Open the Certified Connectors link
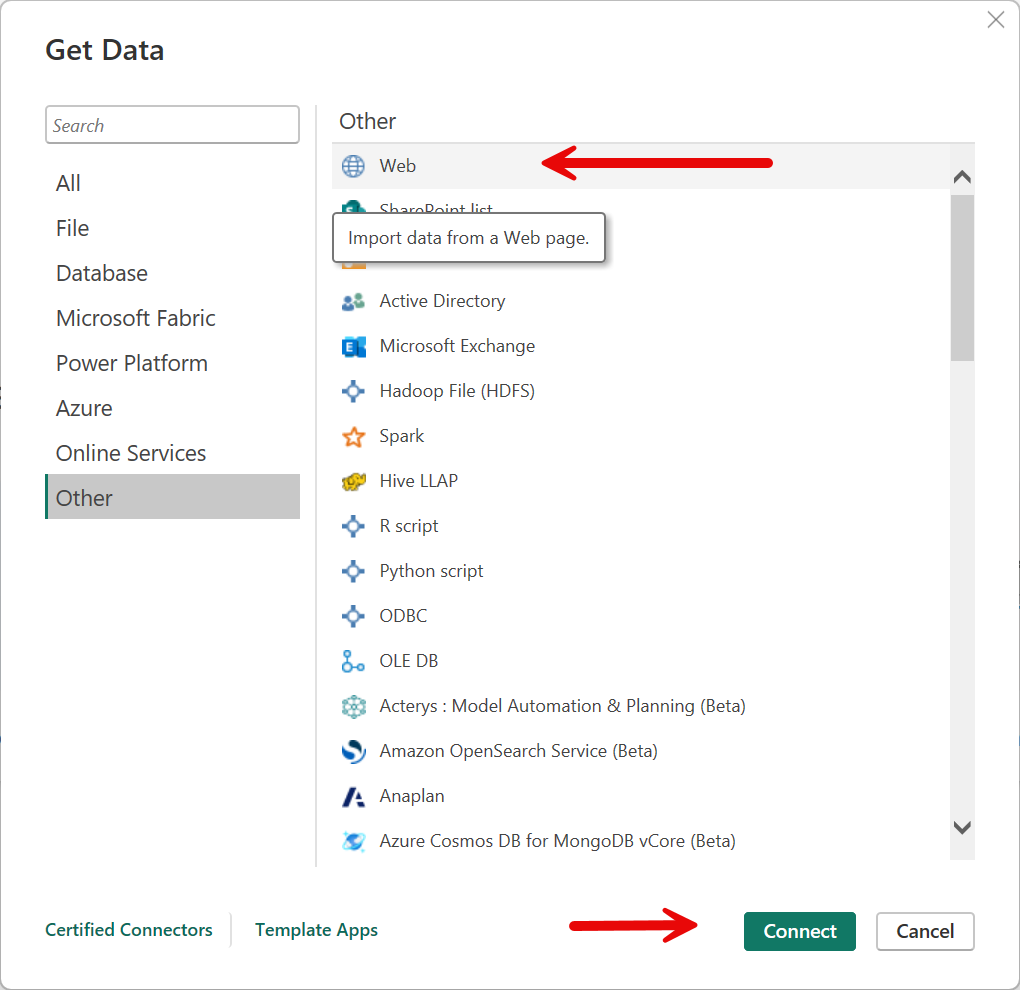 (129, 930)
